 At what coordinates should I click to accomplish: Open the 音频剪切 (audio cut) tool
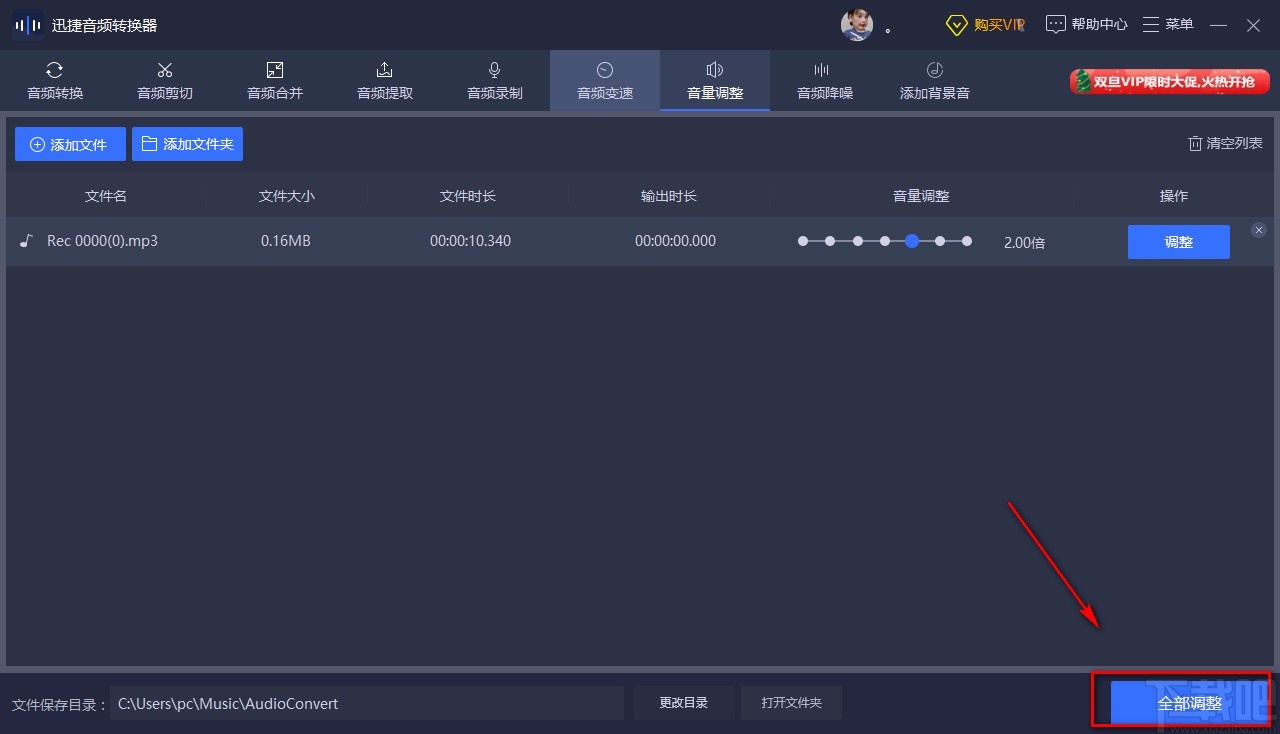164,80
